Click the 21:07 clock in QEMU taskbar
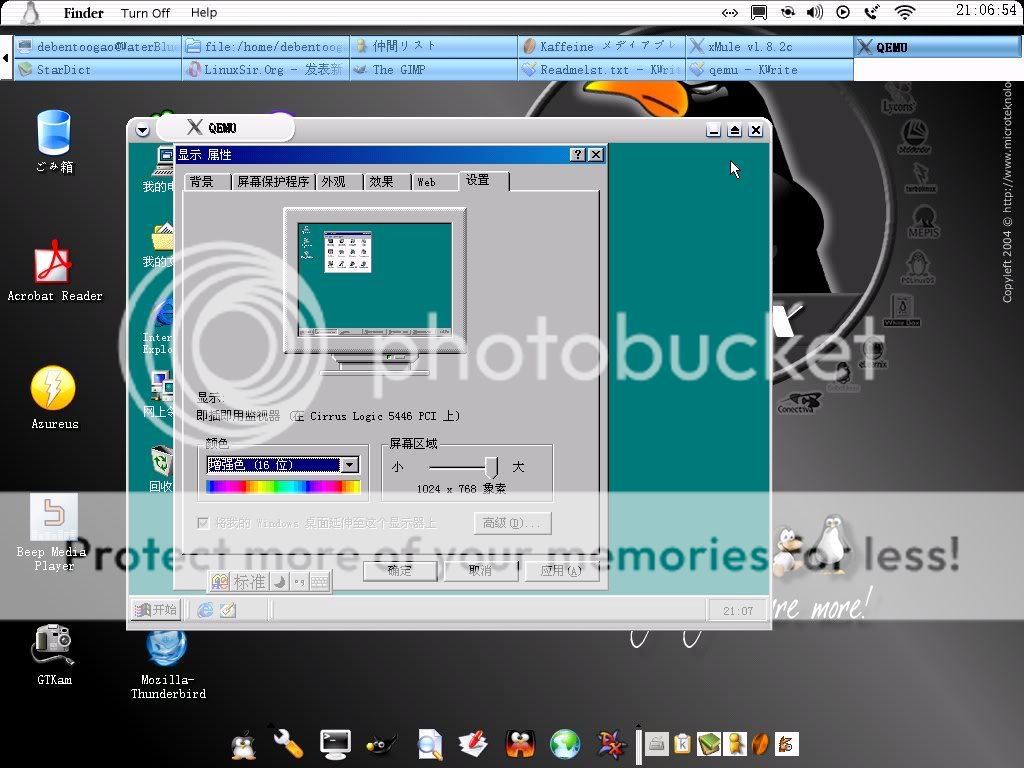The image size is (1024, 768). [x=738, y=611]
